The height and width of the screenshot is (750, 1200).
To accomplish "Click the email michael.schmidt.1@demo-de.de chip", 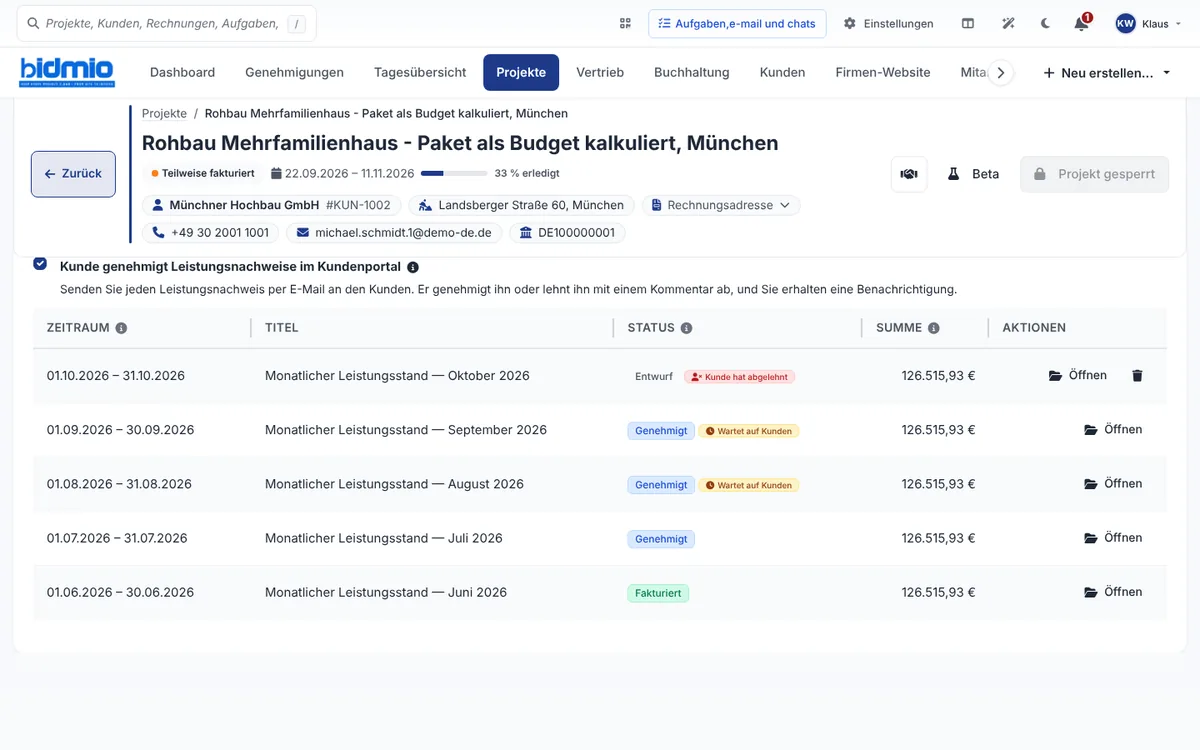I will click(394, 233).
